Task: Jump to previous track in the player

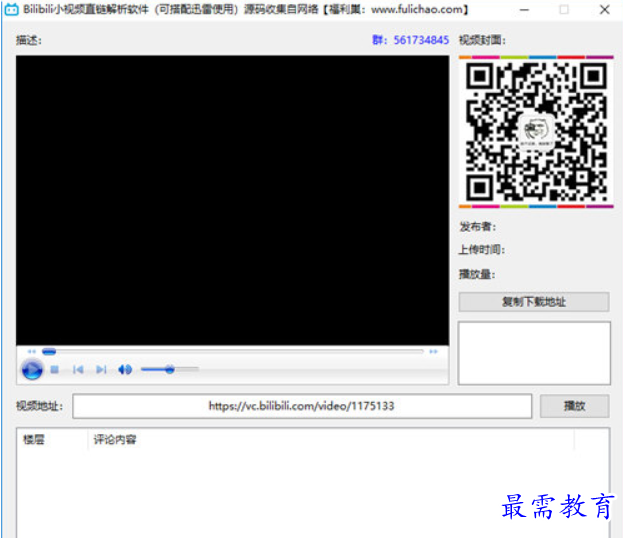Action: [x=78, y=370]
